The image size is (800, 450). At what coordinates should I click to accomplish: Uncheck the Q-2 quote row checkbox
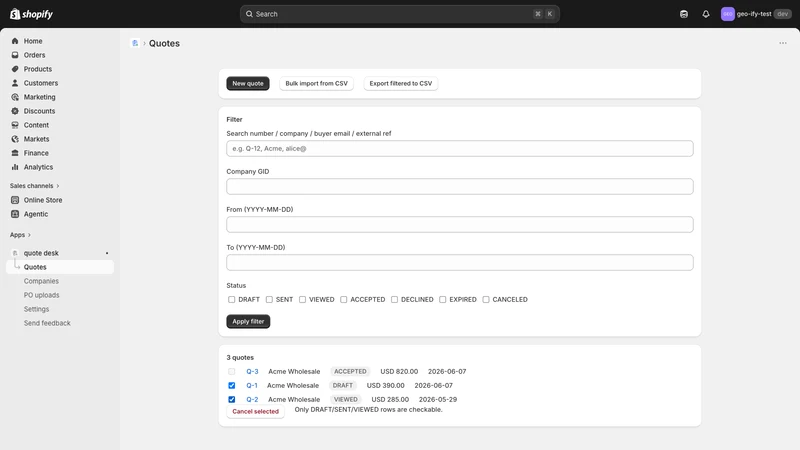tap(232, 399)
